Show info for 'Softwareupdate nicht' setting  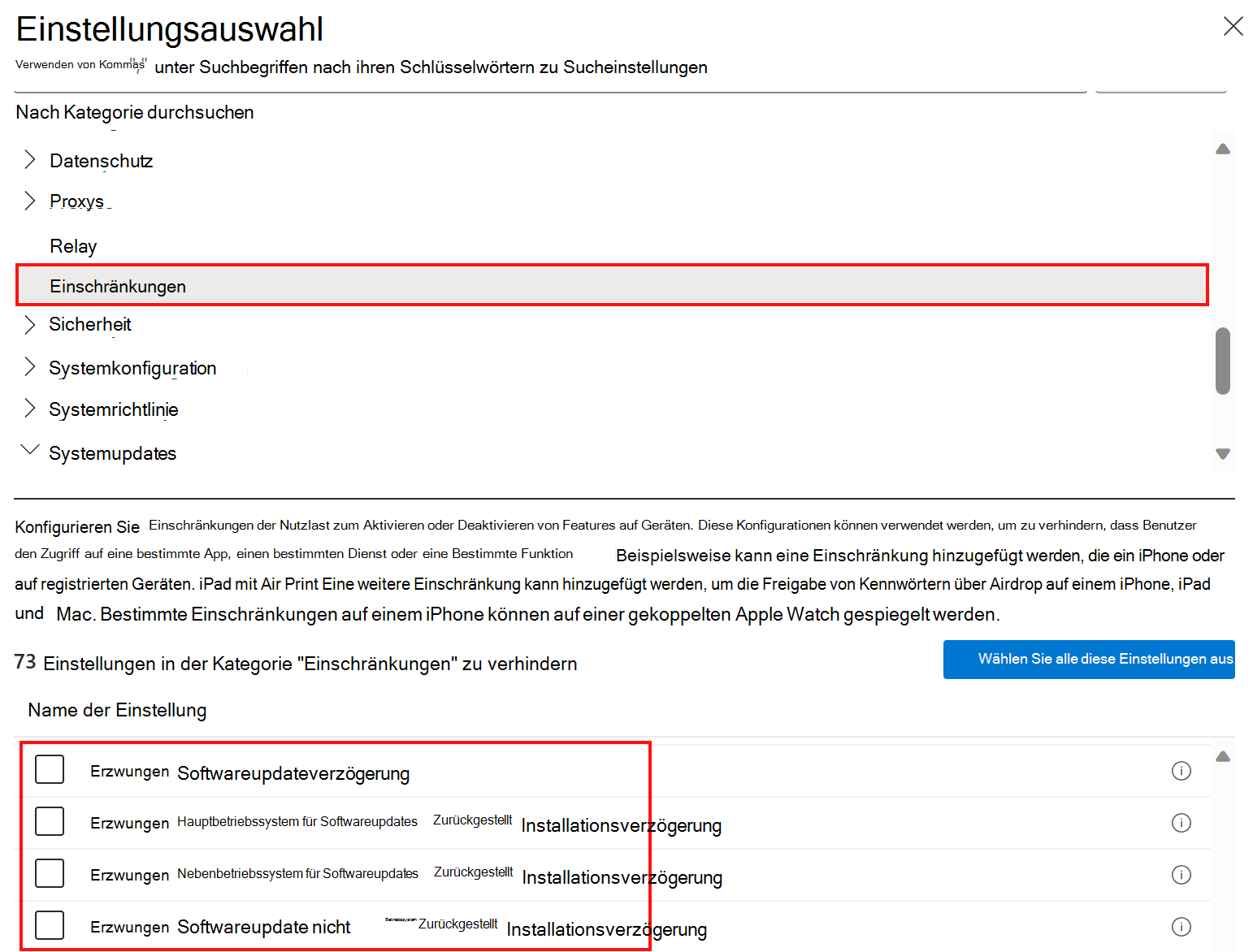[x=1181, y=927]
